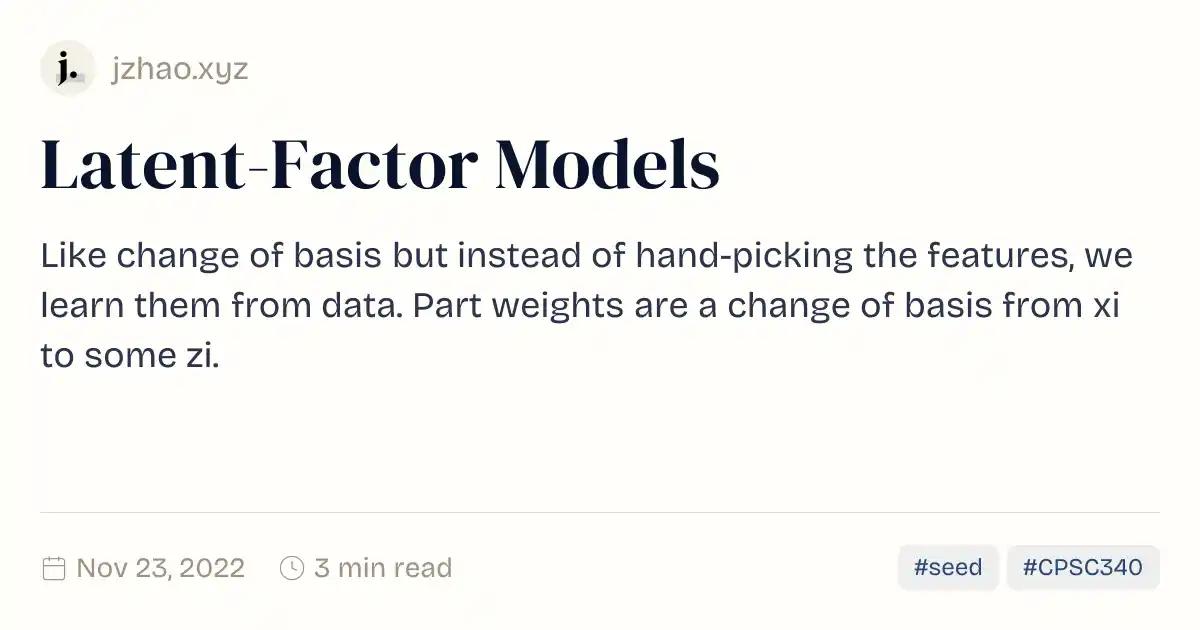Click the calendar icon beside the date
Image resolution: width=1200 pixels, height=630 pixels.
click(x=52, y=567)
